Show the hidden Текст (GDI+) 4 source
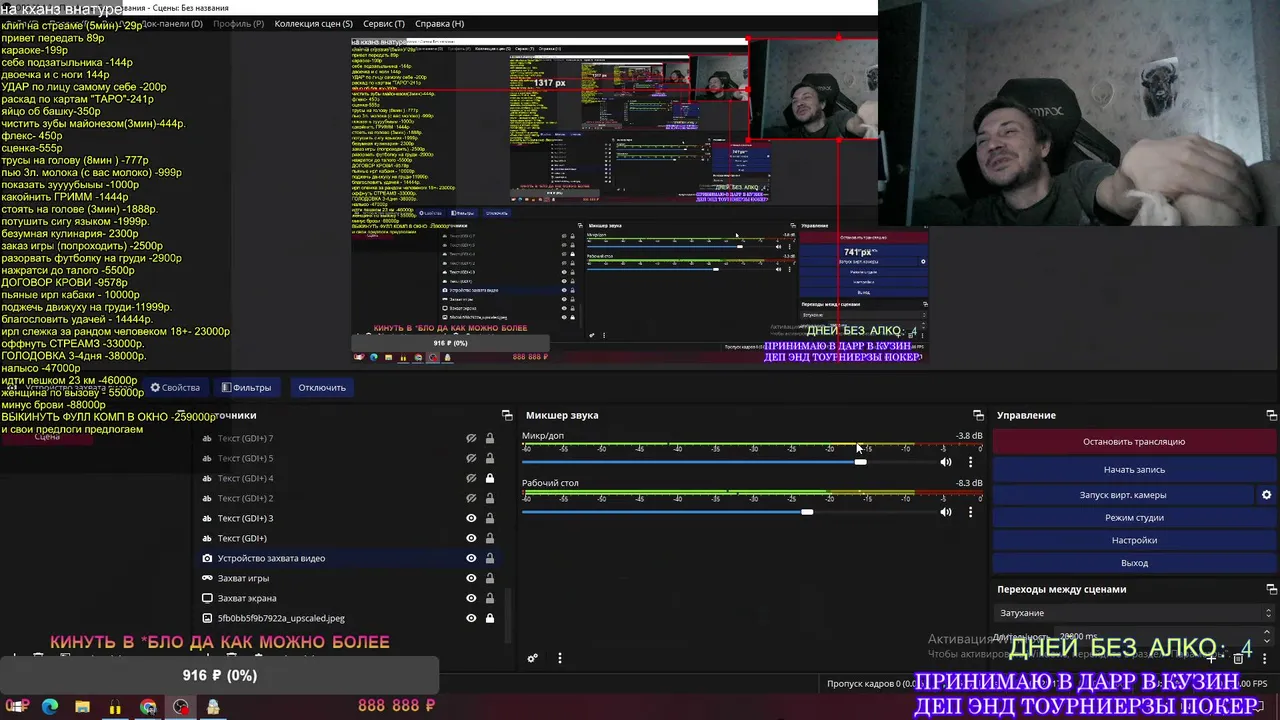Viewport: 1280px width, 720px height. click(471, 478)
